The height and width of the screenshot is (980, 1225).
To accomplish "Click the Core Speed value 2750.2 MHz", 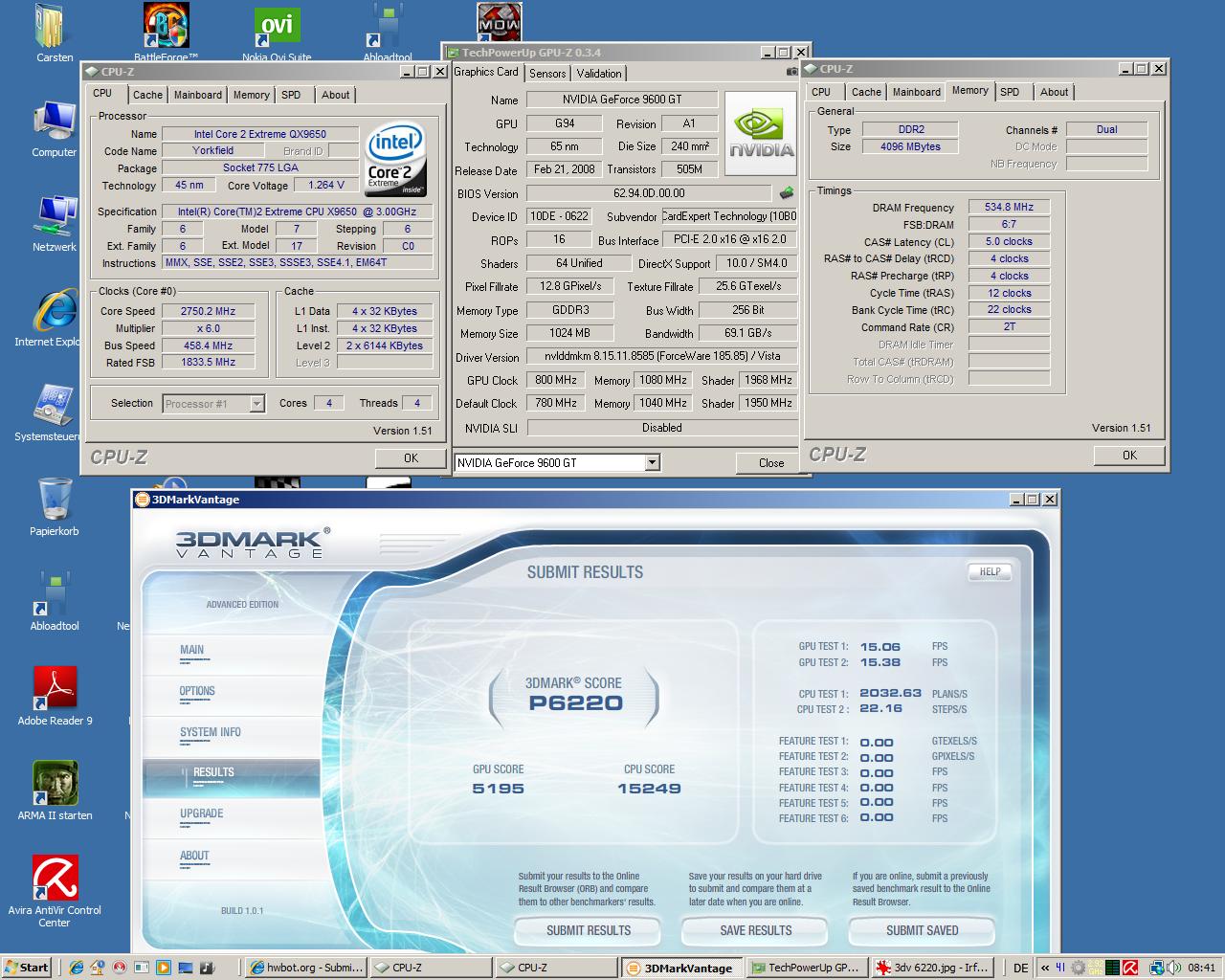I will pyautogui.click(x=209, y=311).
